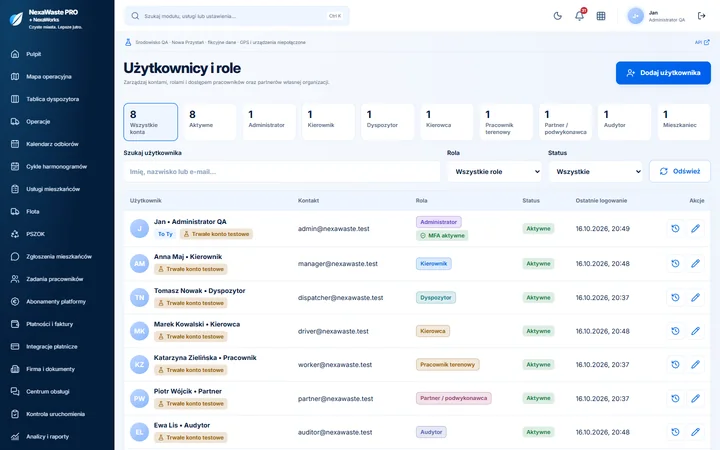Open login history for Ewa Lis
This screenshot has height=450, width=720.
pos(675,432)
